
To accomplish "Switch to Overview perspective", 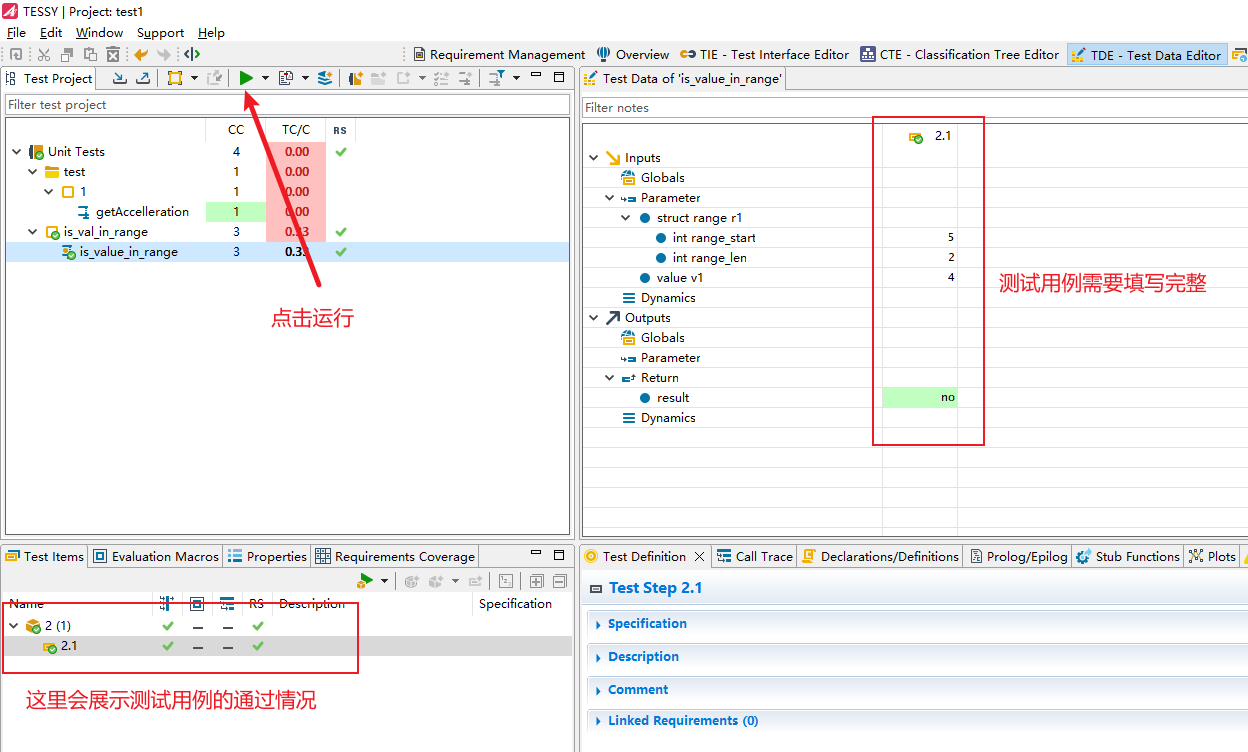I will pos(633,55).
